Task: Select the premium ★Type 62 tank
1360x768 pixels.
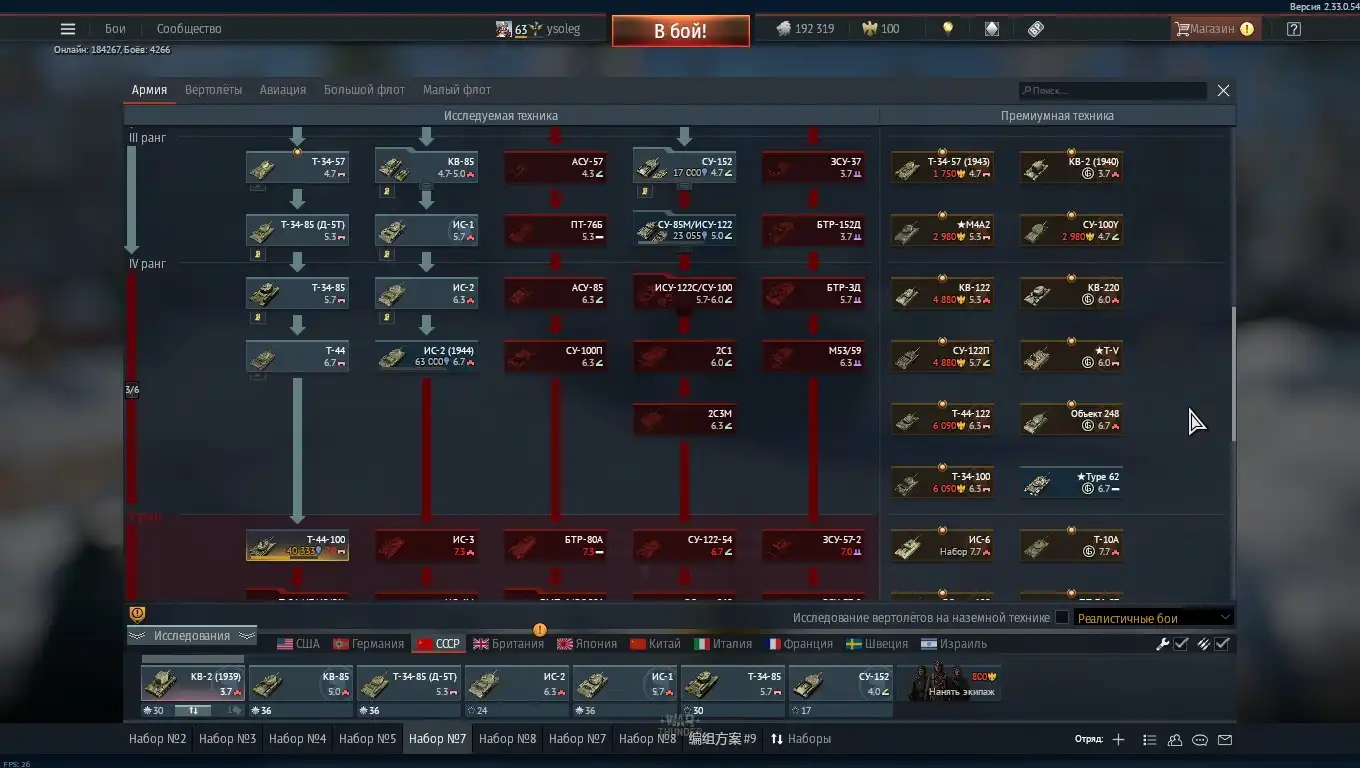Action: click(x=1071, y=482)
